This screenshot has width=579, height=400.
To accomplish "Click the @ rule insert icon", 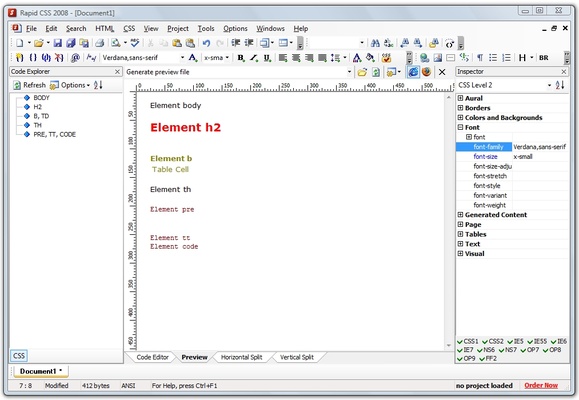I will coord(75,58).
